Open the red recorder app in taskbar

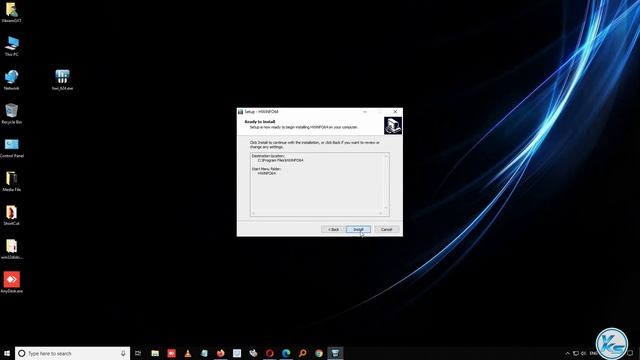pyautogui.click(x=171, y=353)
